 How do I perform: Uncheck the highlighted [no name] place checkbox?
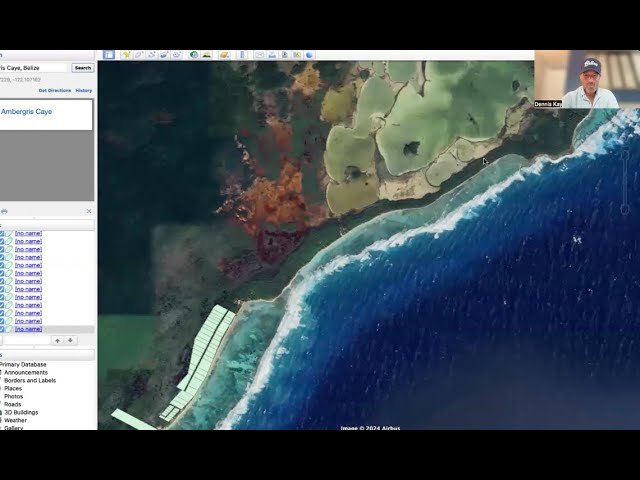[2, 329]
